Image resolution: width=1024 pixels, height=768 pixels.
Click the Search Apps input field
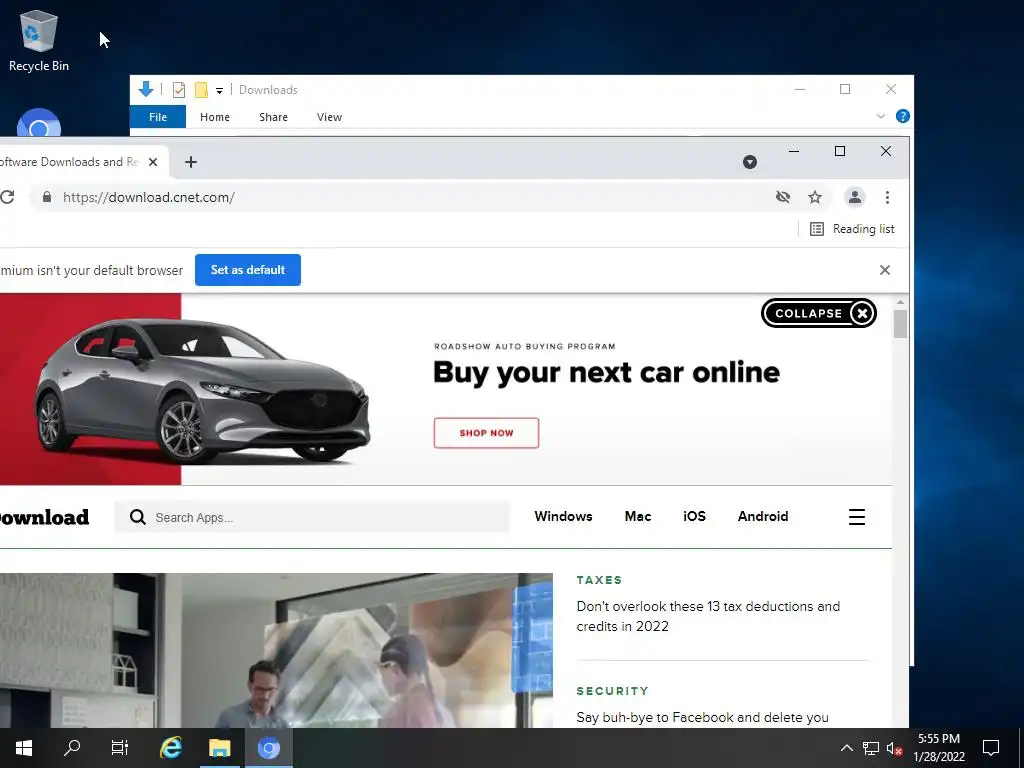pos(312,517)
